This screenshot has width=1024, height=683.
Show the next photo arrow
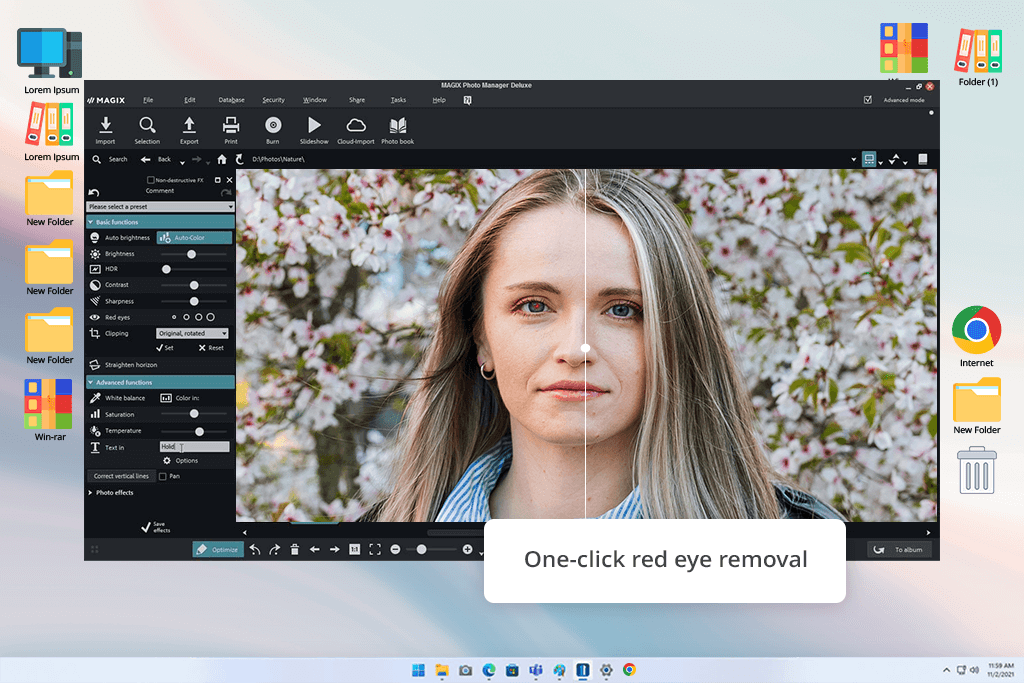coord(334,550)
